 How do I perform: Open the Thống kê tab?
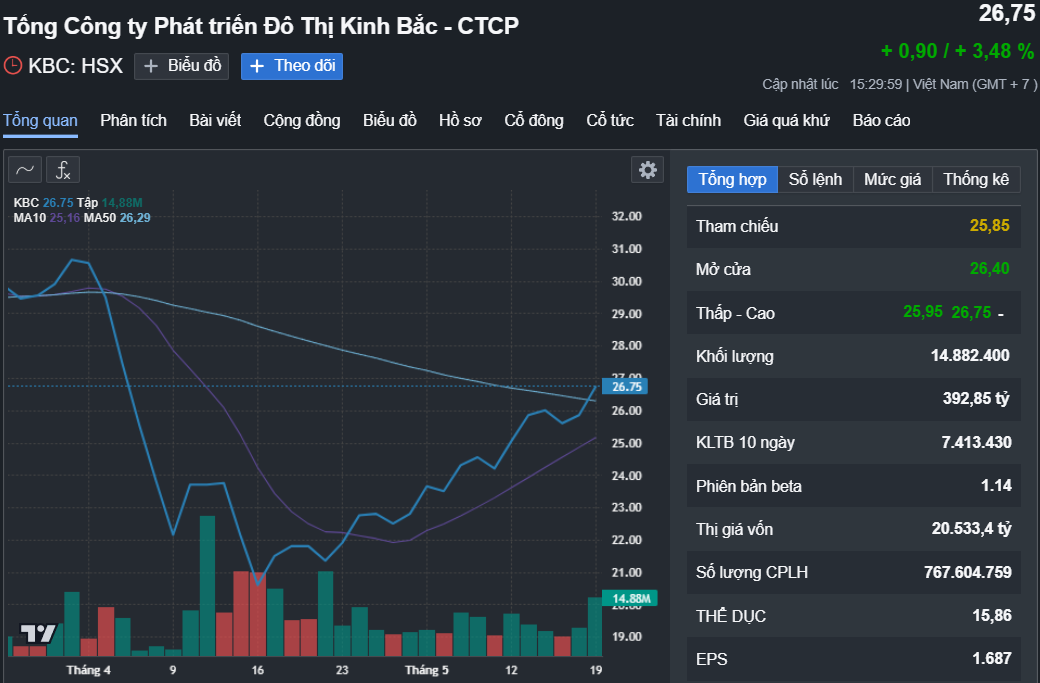(978, 179)
